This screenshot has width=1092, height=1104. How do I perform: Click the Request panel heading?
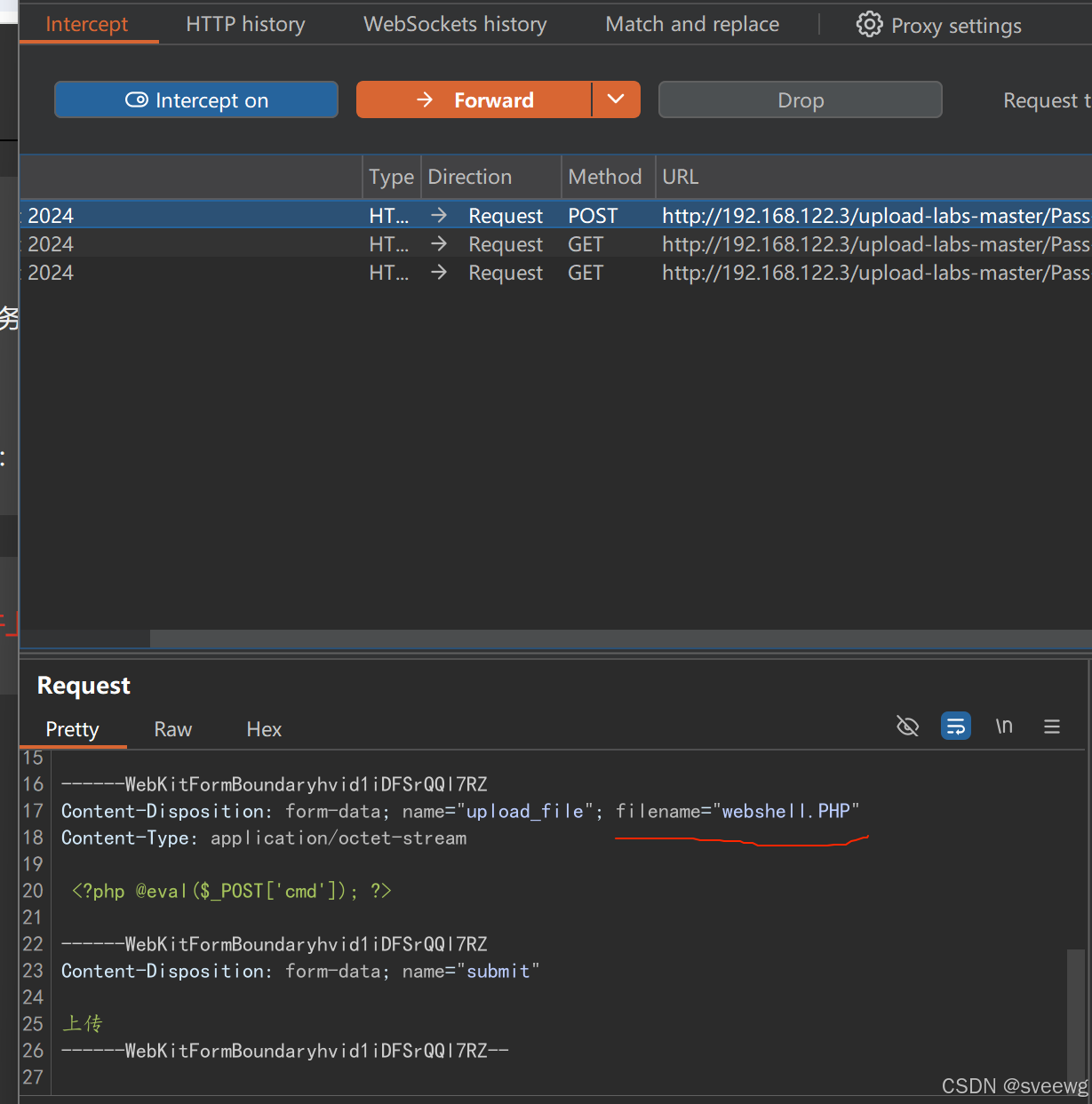coord(84,686)
